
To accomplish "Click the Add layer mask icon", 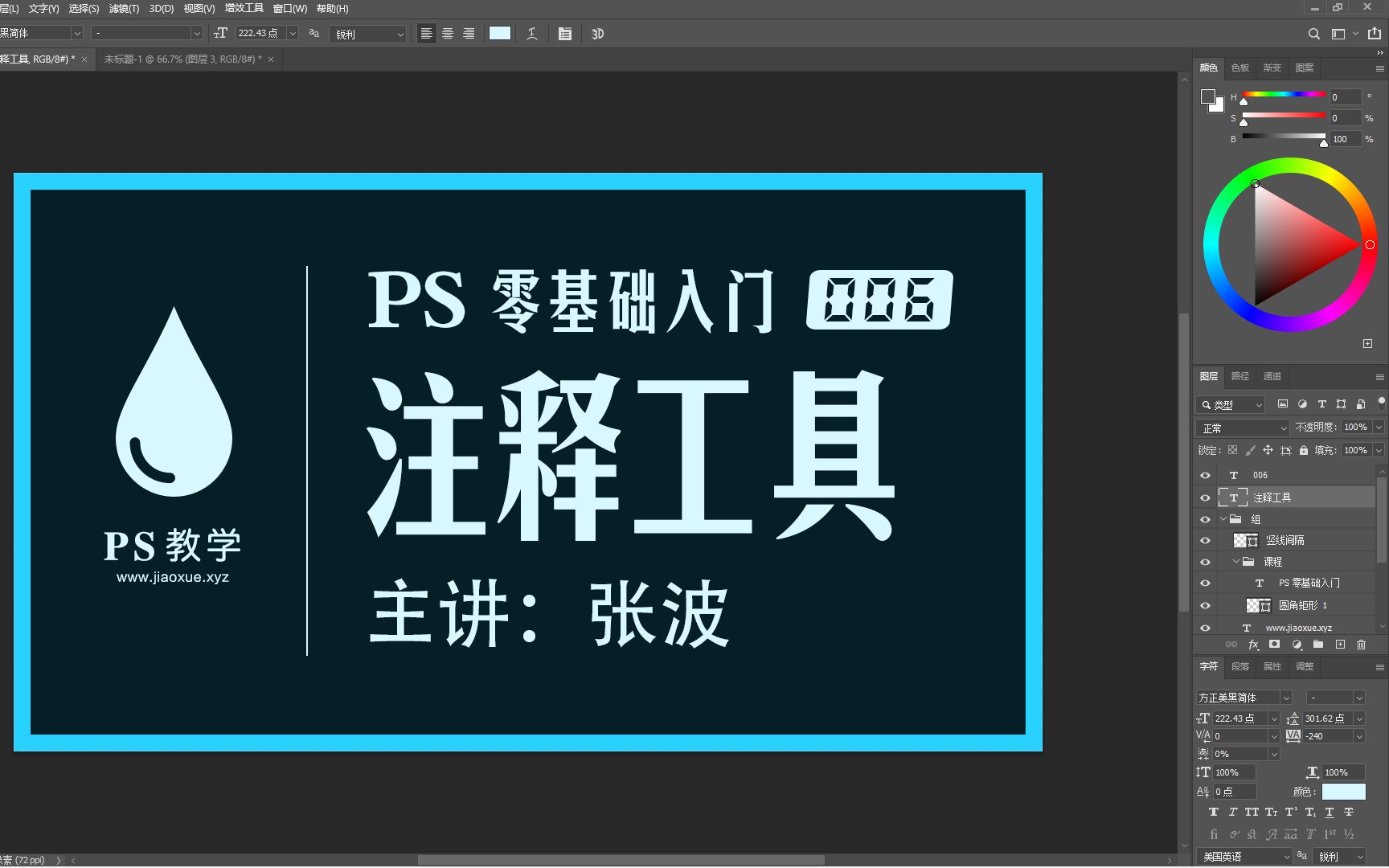I will [1274, 644].
